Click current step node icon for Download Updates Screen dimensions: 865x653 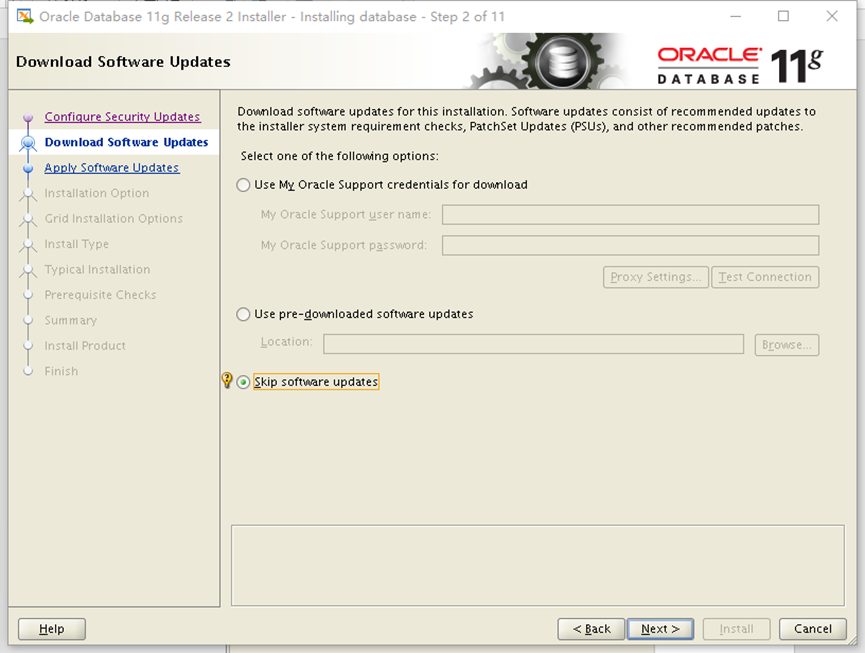[x=28, y=143]
